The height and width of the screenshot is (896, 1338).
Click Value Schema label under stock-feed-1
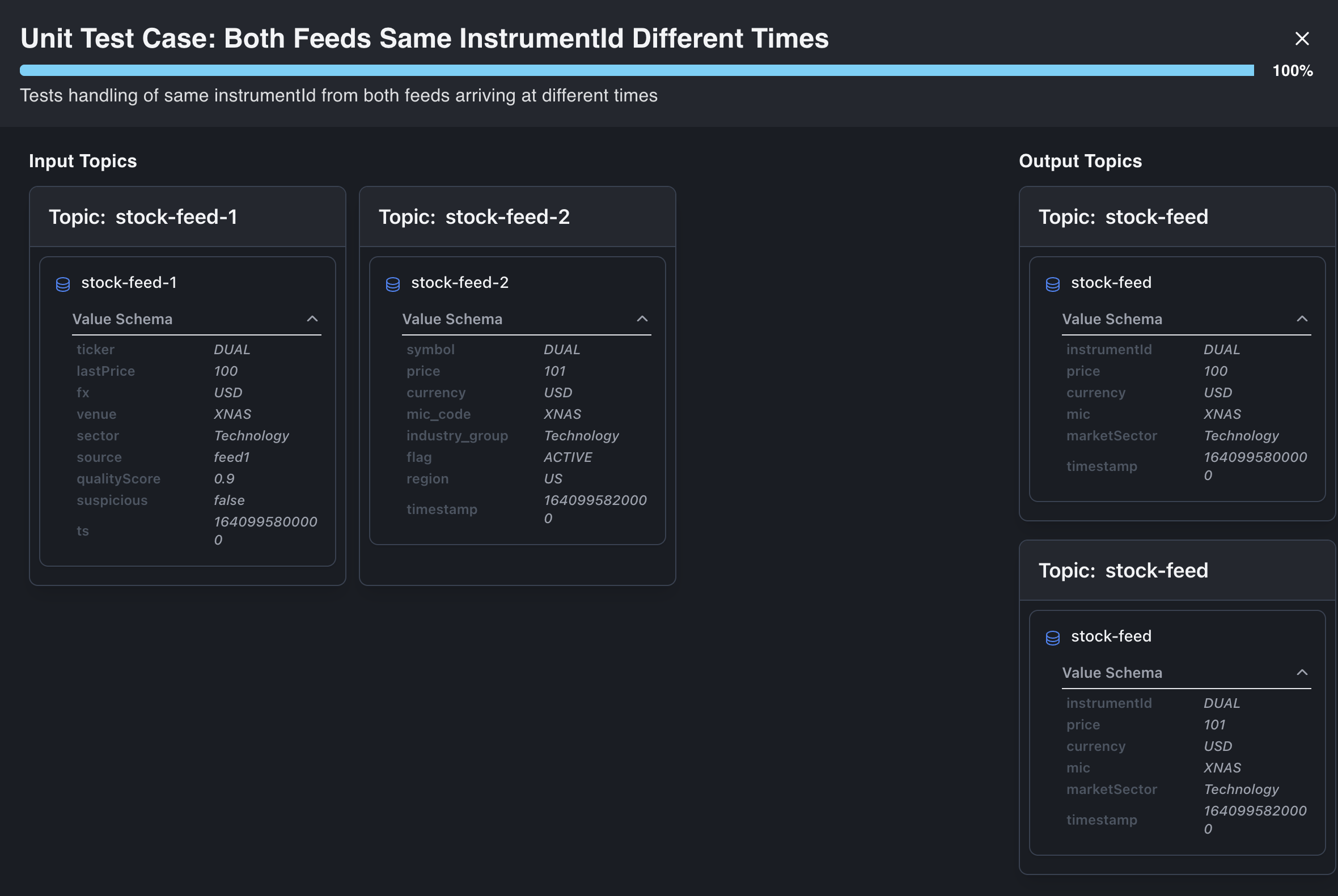pyautogui.click(x=122, y=320)
